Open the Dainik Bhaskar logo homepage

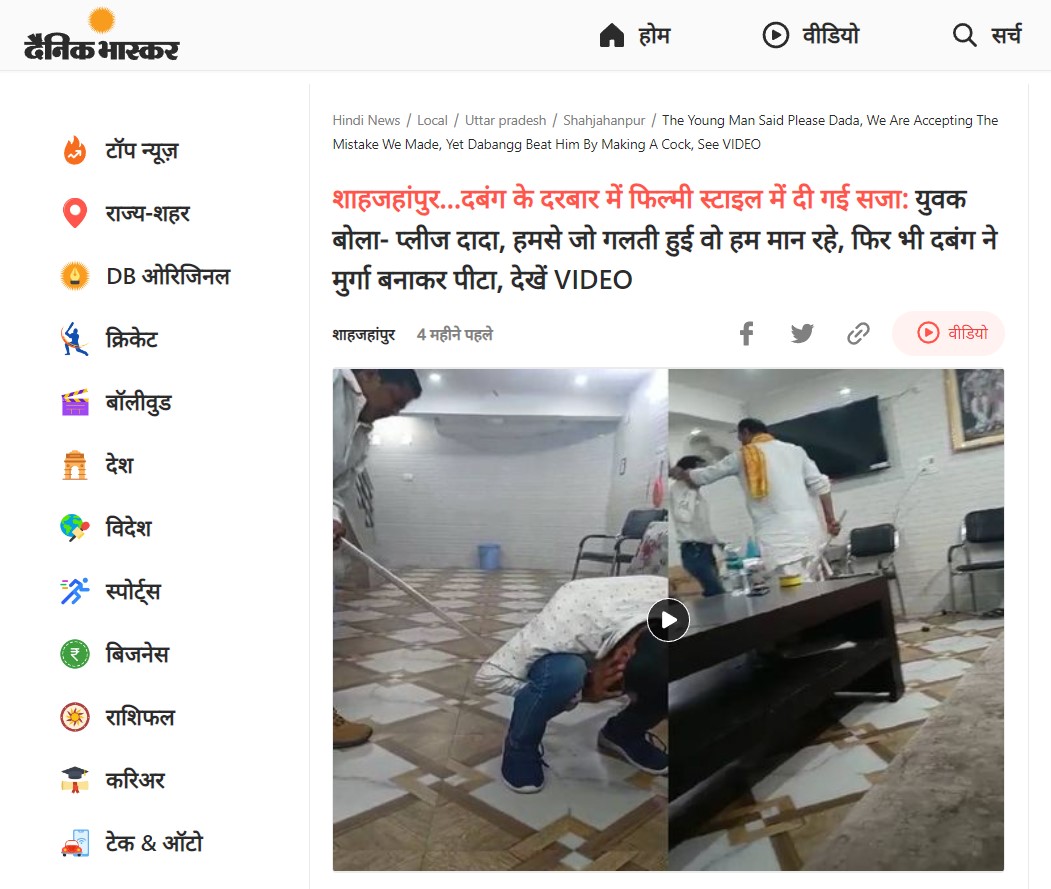coord(102,35)
